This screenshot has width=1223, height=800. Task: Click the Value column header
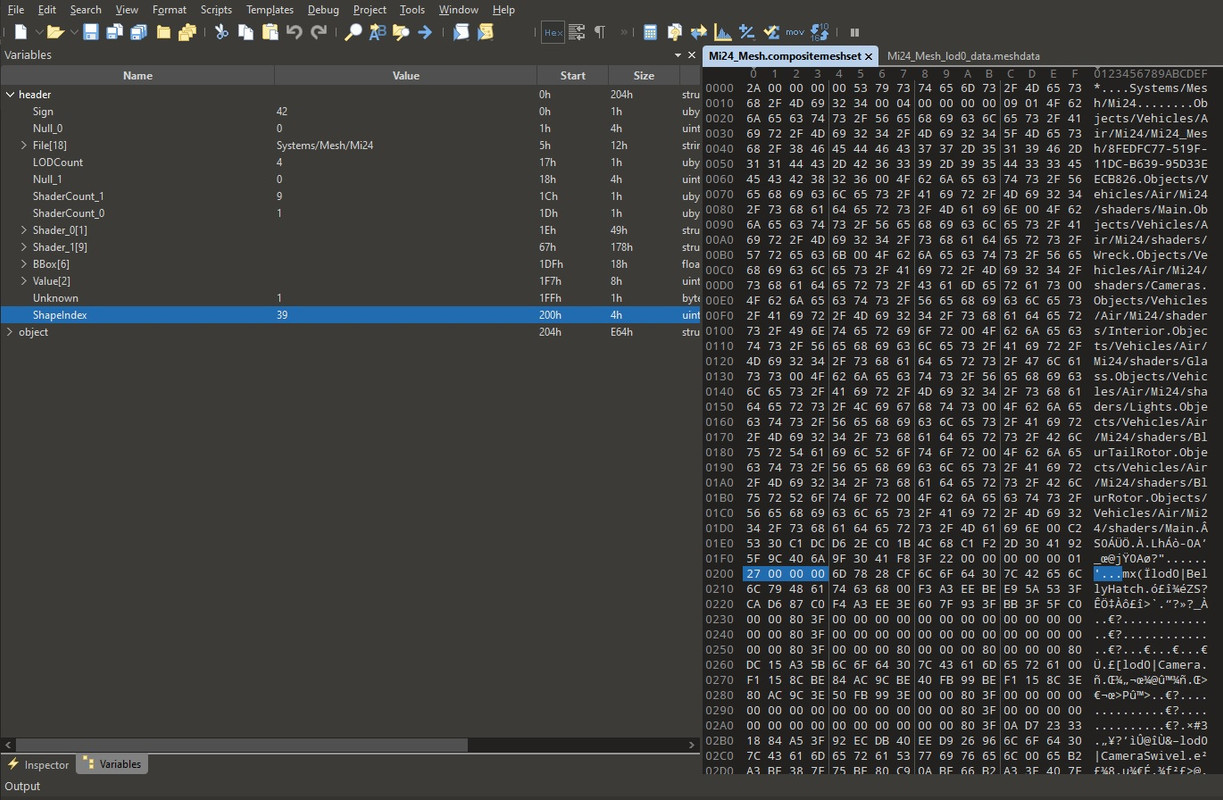click(405, 75)
